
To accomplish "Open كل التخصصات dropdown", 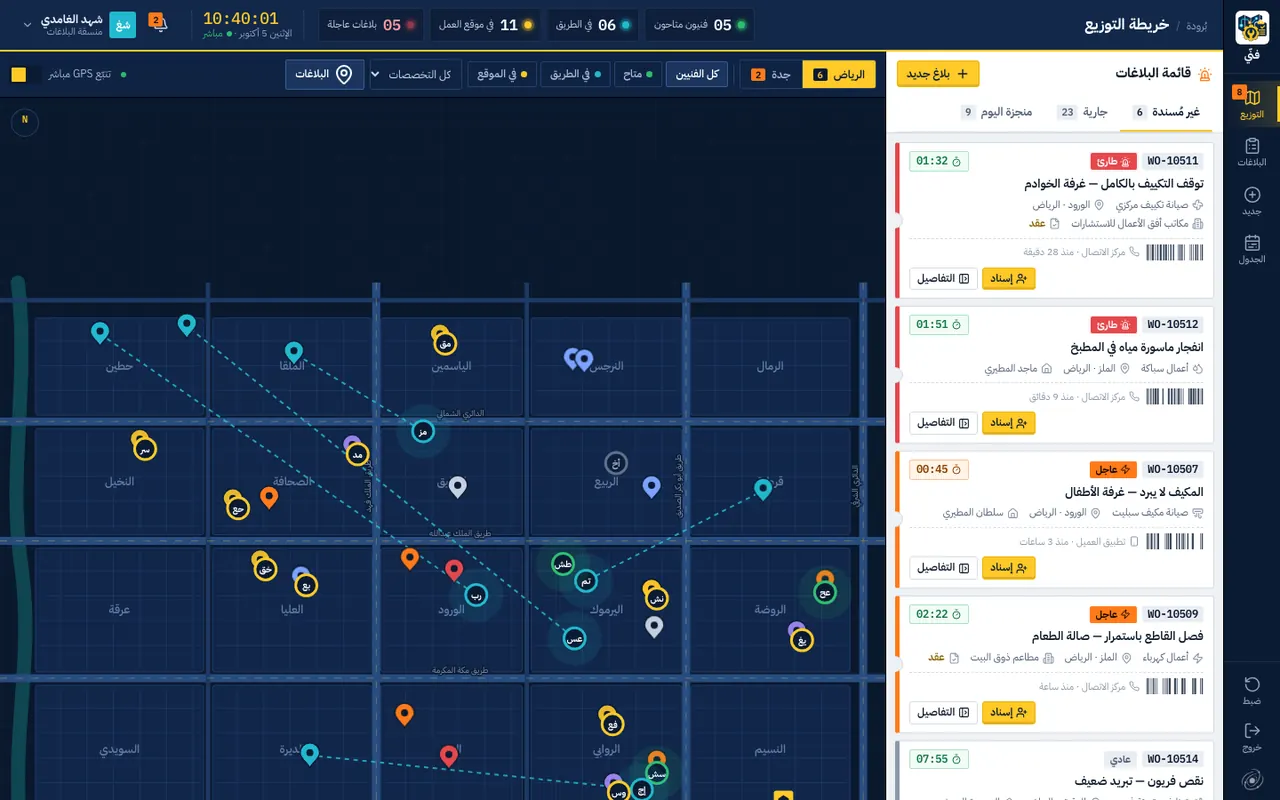I will tap(416, 74).
